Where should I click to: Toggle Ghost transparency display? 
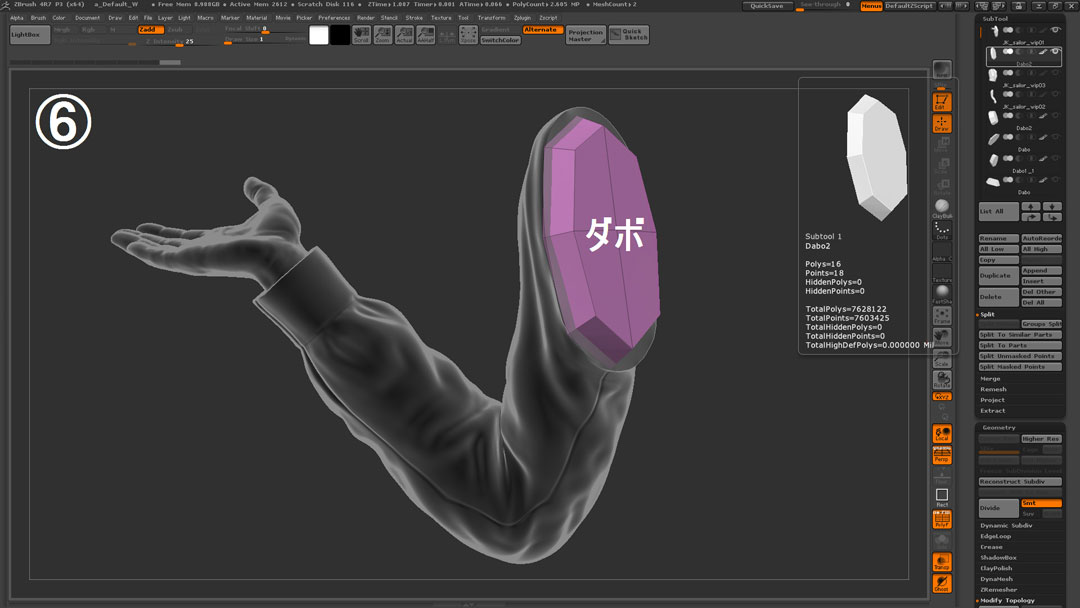(942, 583)
